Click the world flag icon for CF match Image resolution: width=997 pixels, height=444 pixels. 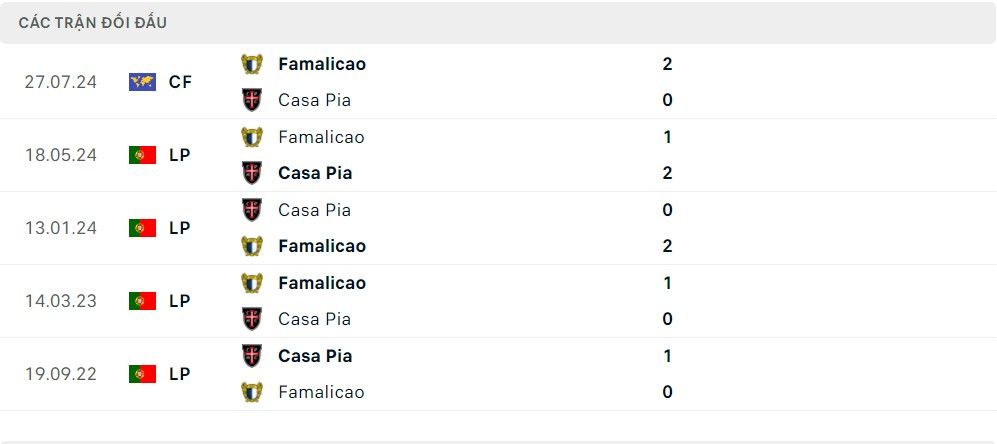pyautogui.click(x=142, y=82)
